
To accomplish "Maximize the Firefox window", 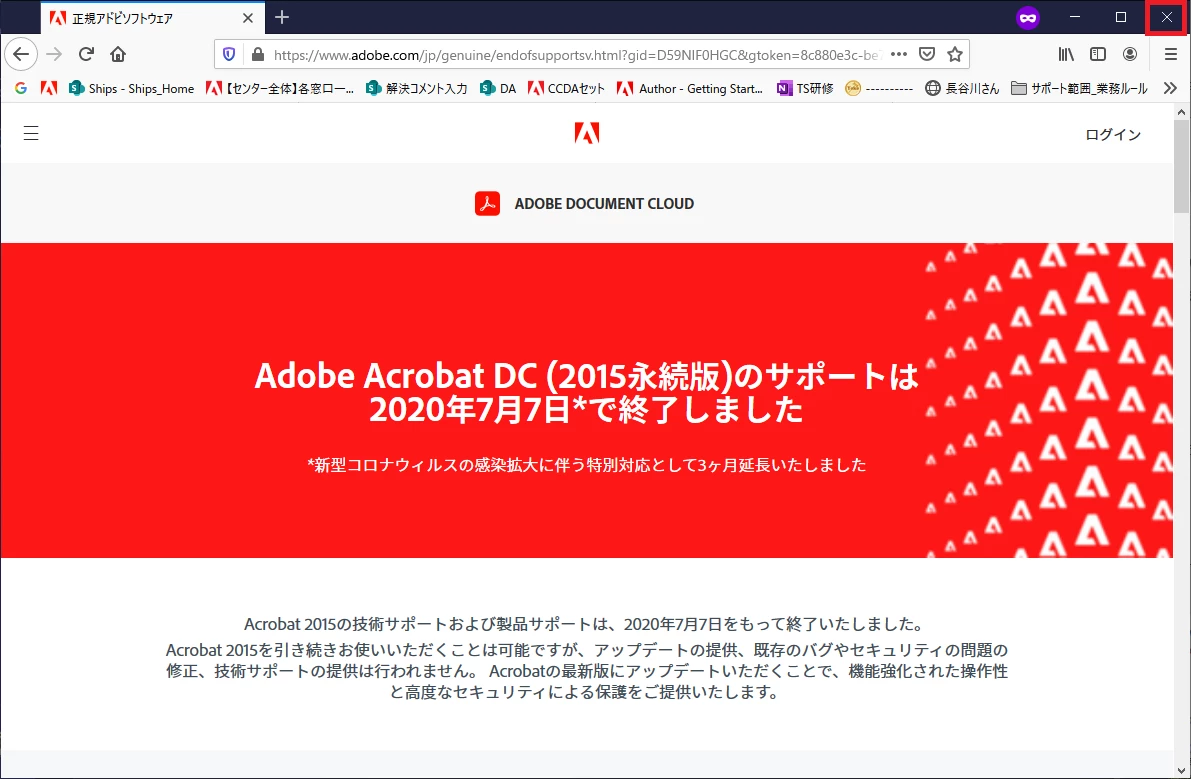I will [1120, 17].
